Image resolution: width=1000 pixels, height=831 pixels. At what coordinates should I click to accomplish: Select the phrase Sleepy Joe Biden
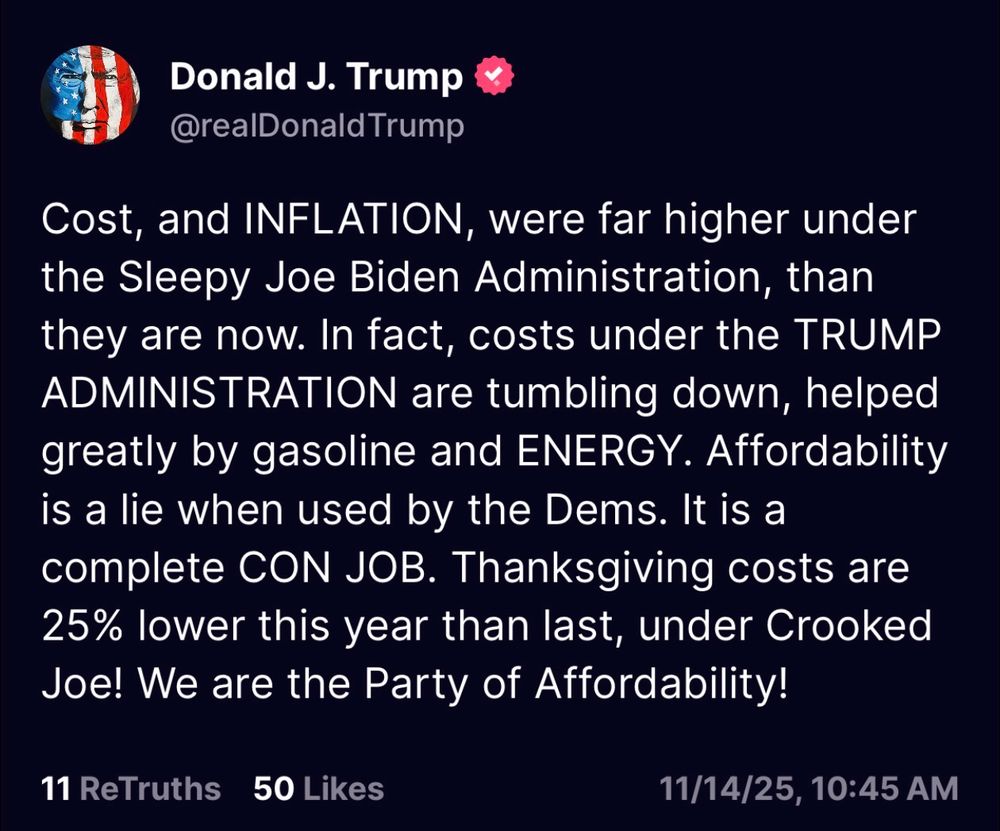[289, 278]
